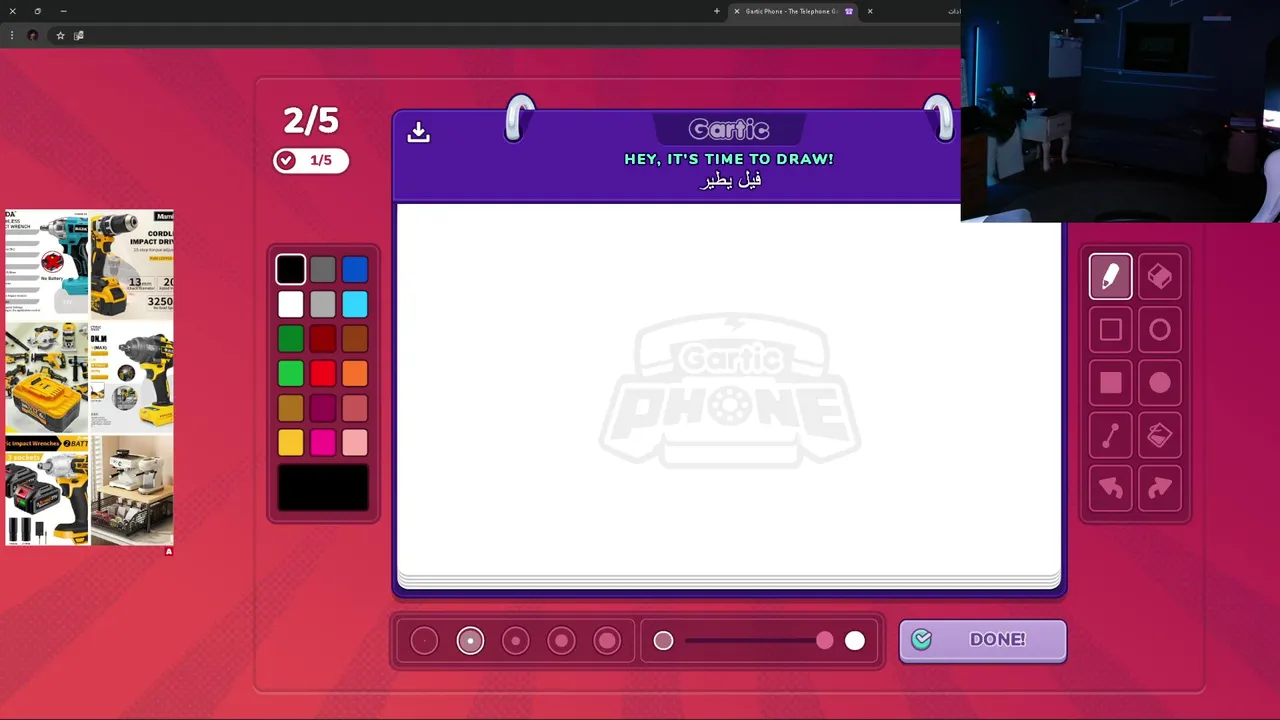Pick the orange color swatch
Image resolution: width=1280 pixels, height=720 pixels.
coord(355,373)
